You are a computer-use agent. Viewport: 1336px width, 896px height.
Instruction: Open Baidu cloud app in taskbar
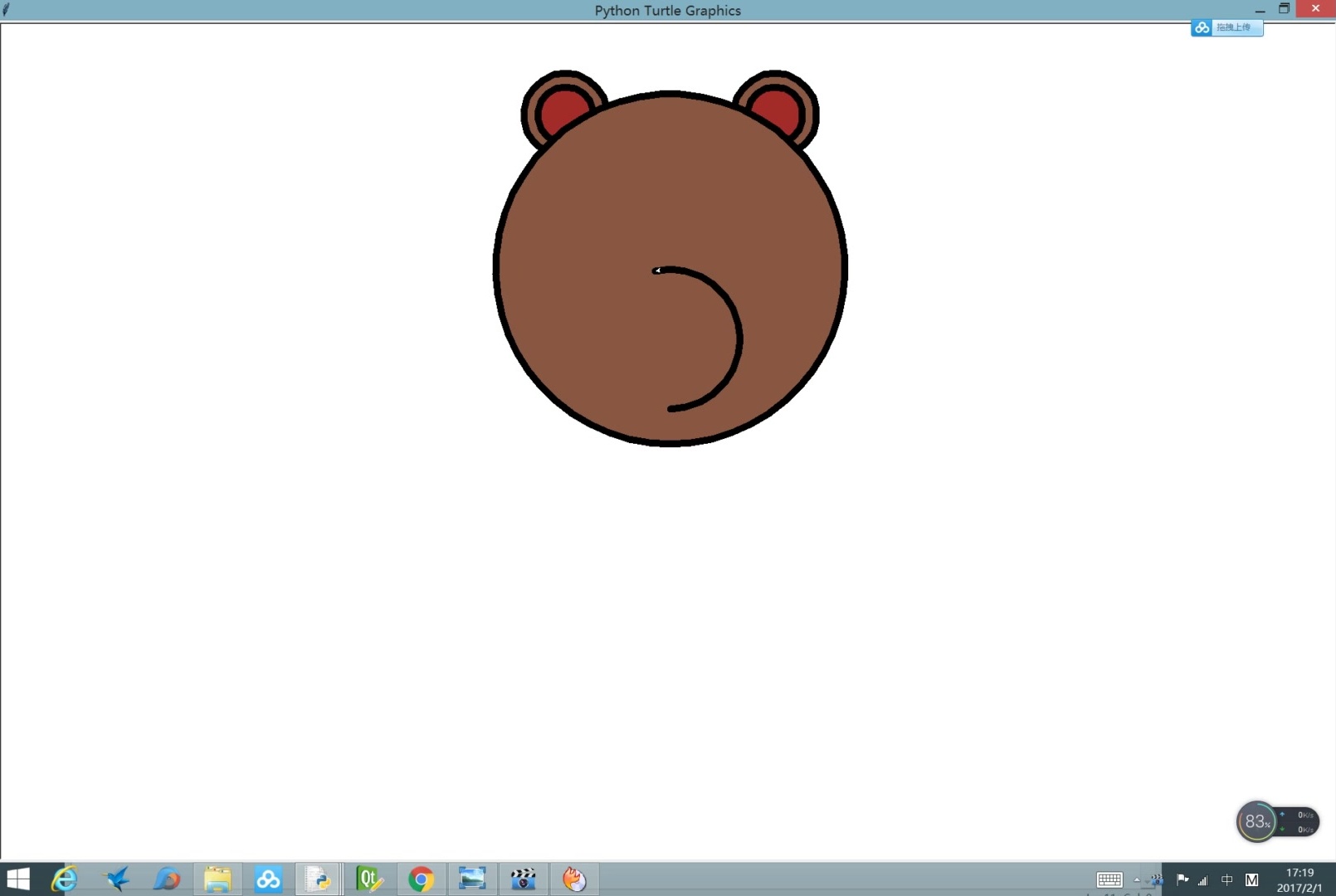pos(268,879)
